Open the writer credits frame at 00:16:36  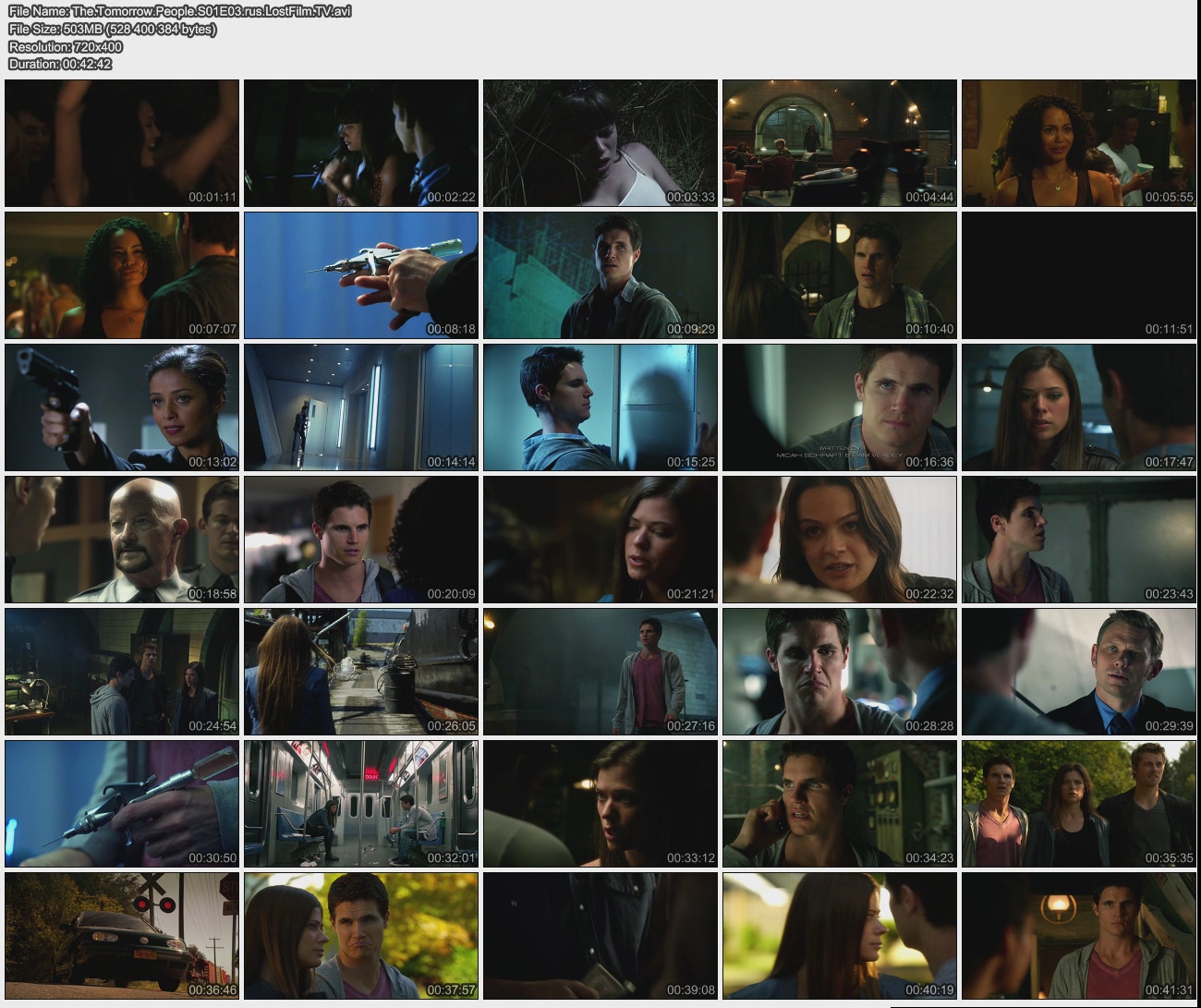(839, 407)
